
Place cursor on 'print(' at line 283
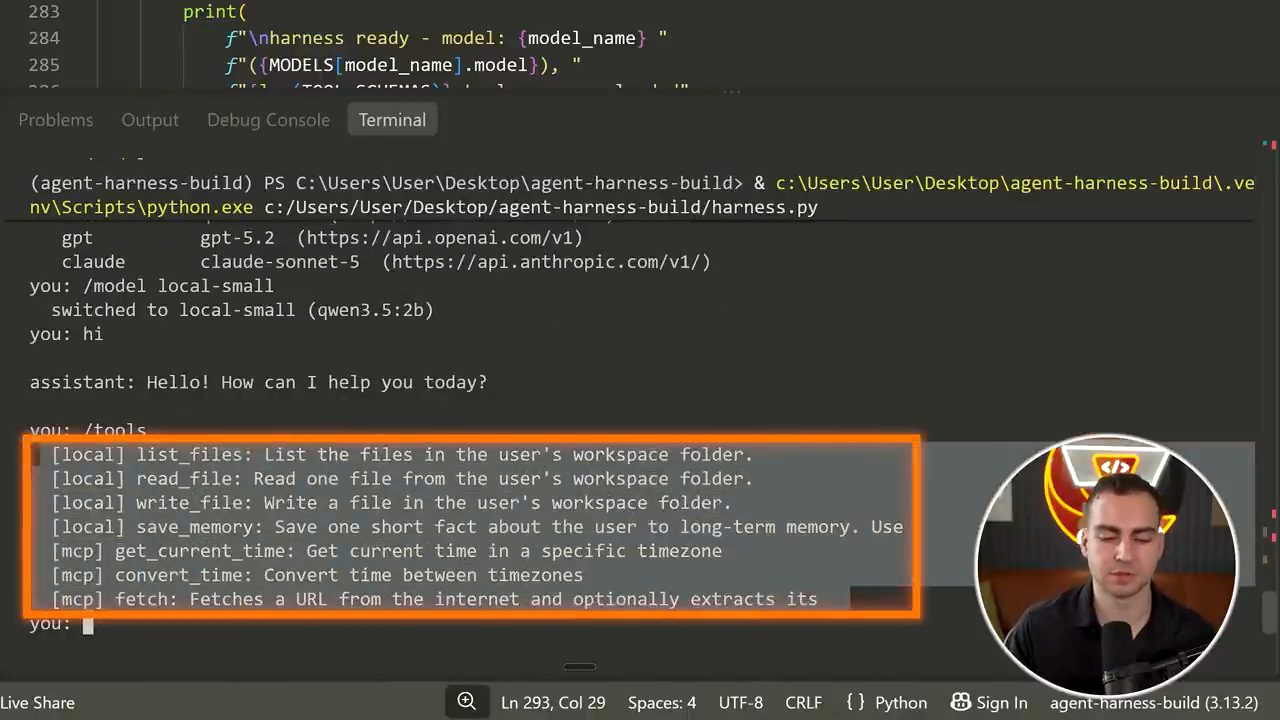[215, 12]
